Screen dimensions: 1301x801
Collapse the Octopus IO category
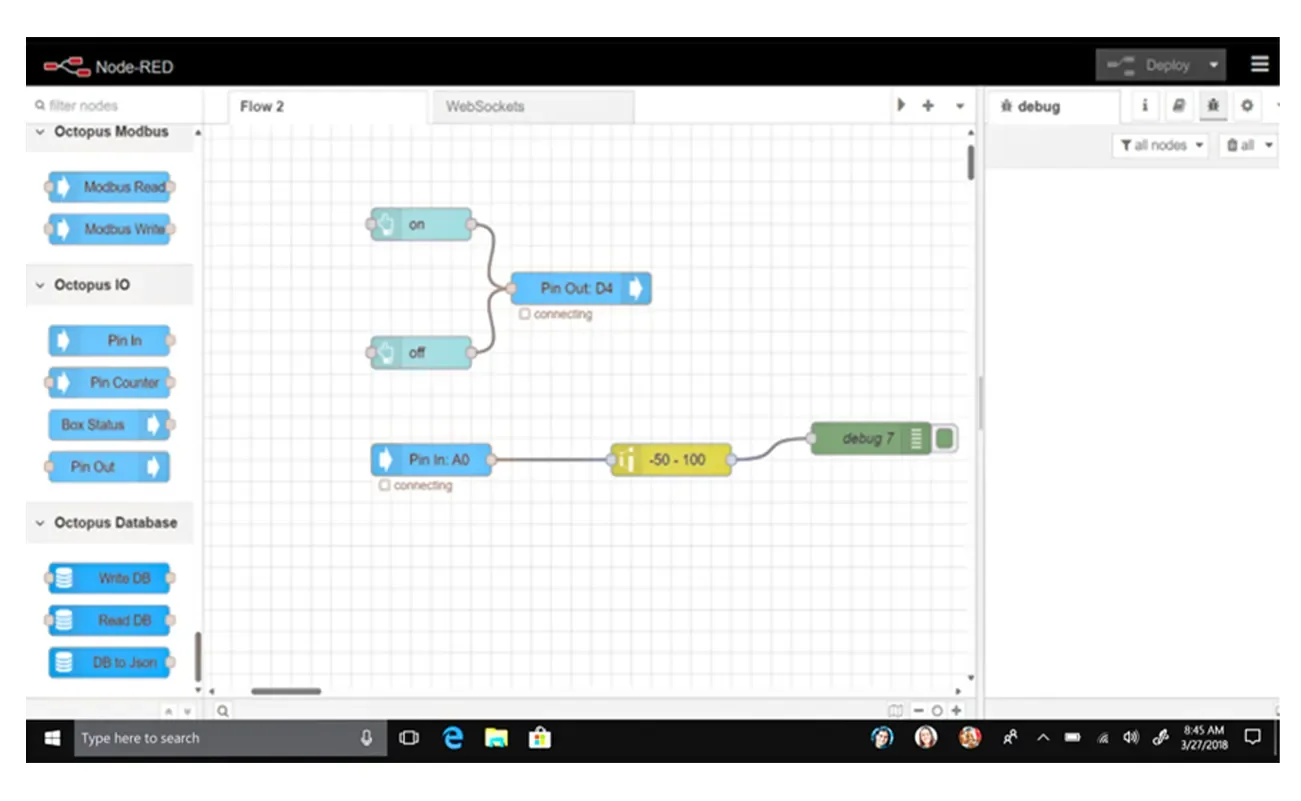point(41,285)
